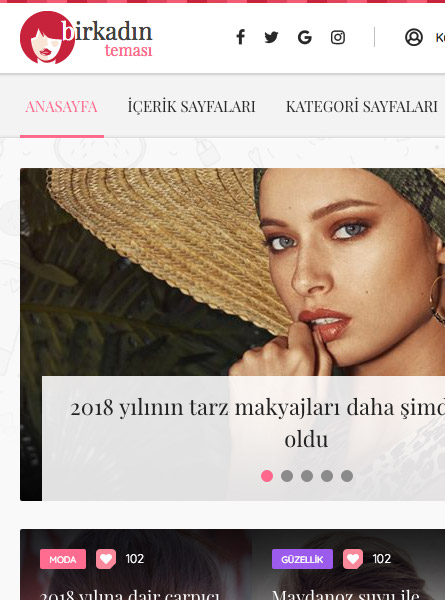Like the GÜZELLİK post heart icon
Viewport: 445px width, 600px height.
point(353,559)
